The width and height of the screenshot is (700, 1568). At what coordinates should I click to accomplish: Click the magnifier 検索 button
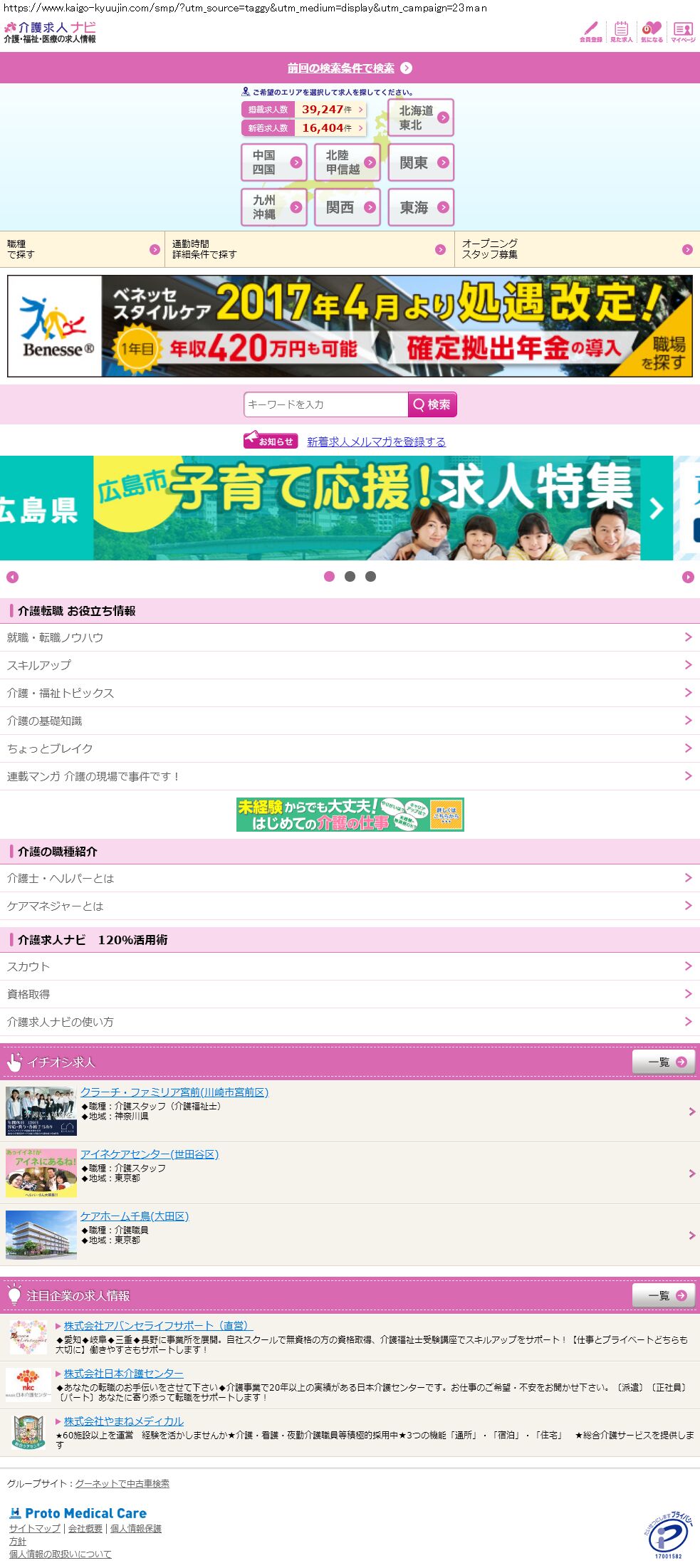432,404
